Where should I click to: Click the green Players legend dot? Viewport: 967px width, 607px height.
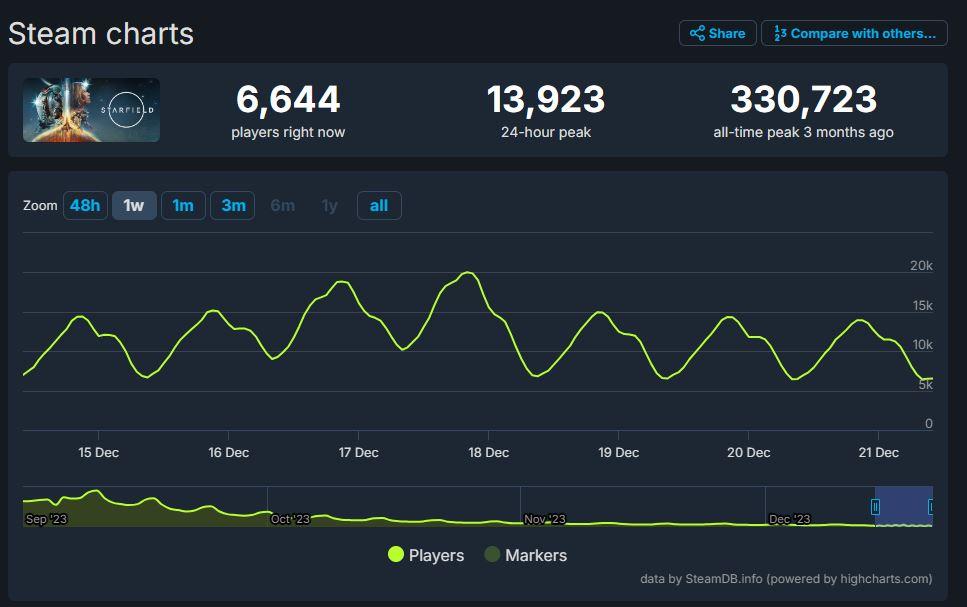(x=395, y=555)
